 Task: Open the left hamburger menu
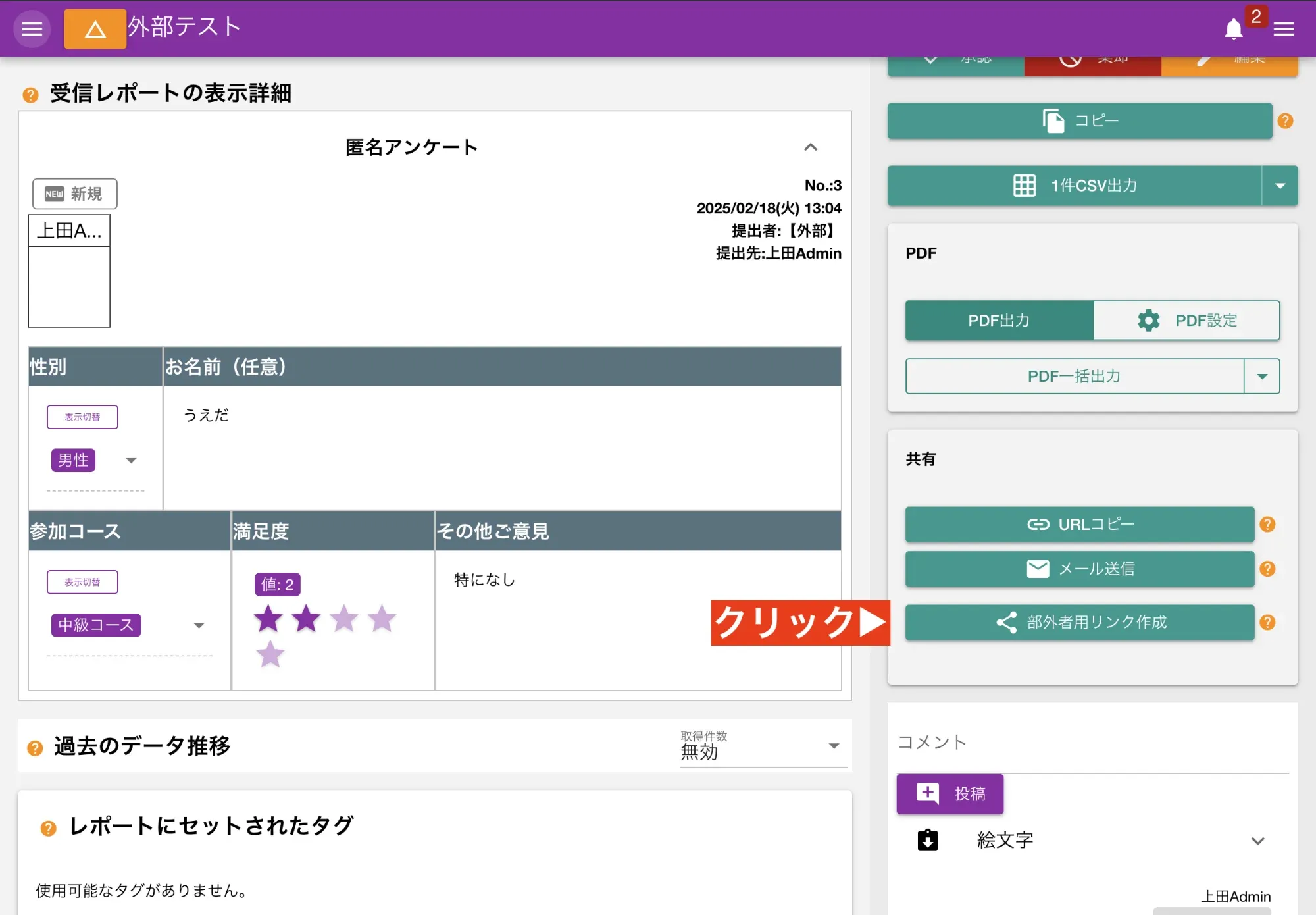coord(32,28)
